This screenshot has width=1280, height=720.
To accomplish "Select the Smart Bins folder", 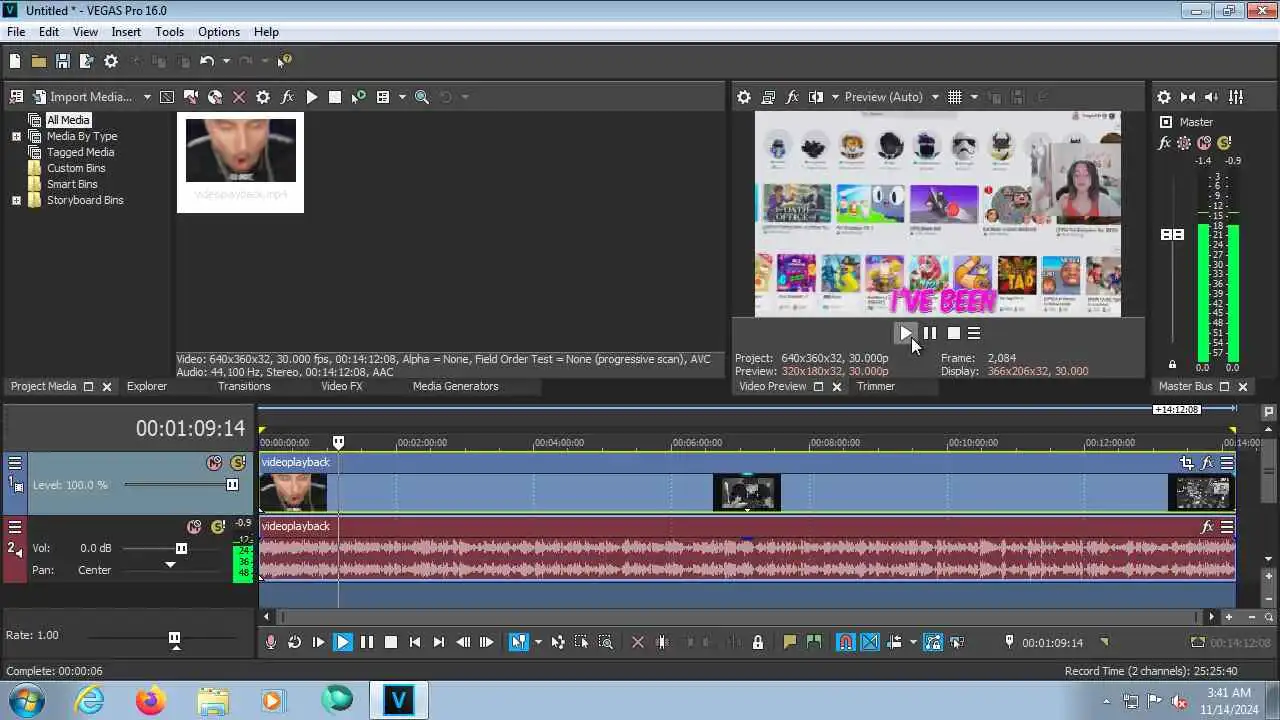I will 72,184.
